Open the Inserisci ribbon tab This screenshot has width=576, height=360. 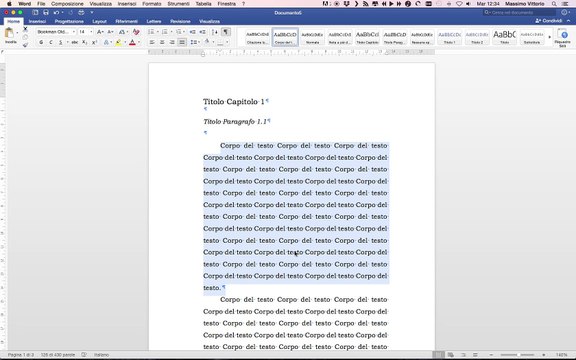pyautogui.click(x=37, y=21)
